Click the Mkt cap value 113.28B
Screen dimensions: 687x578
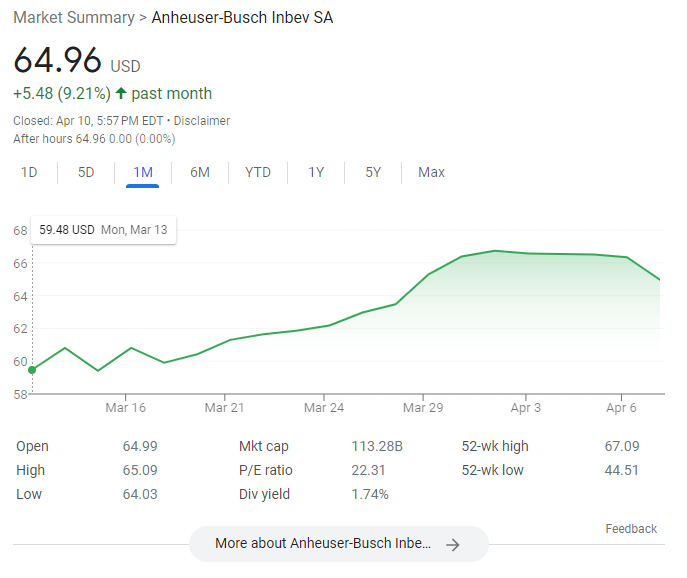pos(377,446)
